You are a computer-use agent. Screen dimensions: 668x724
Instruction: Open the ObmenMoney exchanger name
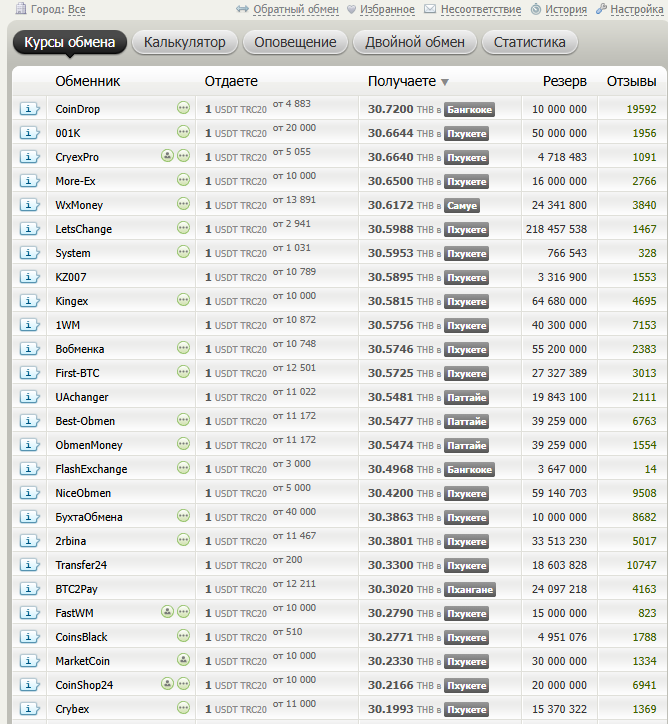pos(89,445)
